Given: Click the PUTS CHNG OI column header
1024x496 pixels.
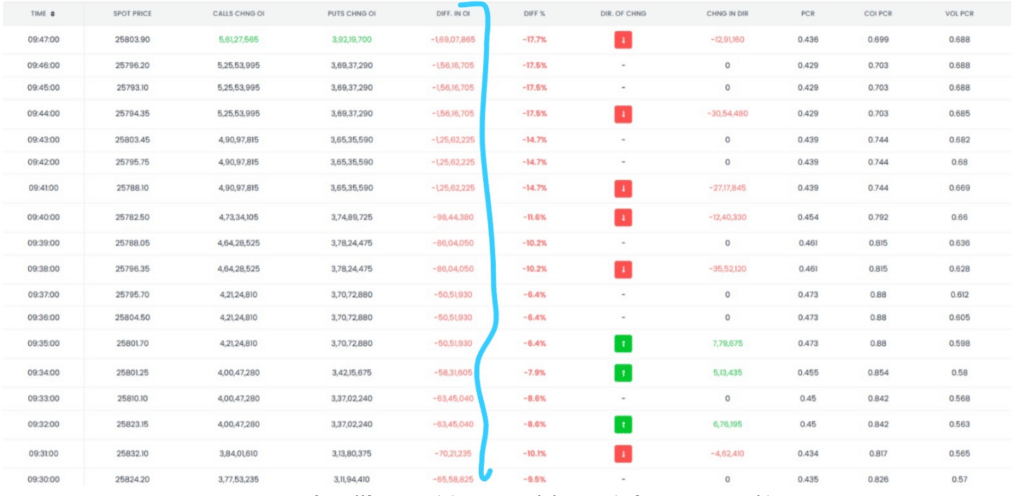Looking at the screenshot, I should tap(351, 14).
